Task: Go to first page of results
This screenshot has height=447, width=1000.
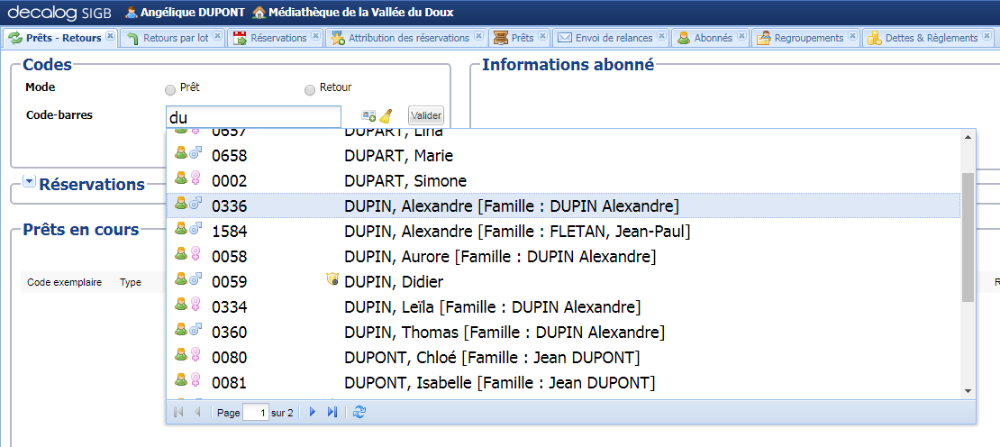Action: click(179, 413)
